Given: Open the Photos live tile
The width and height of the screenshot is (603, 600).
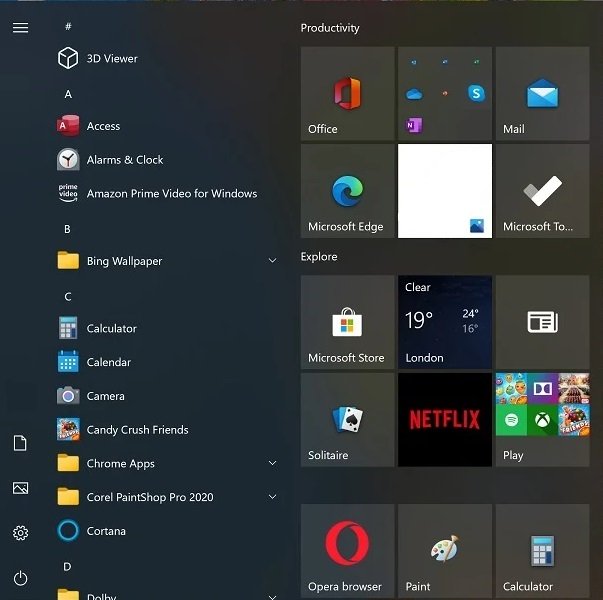Looking at the screenshot, I should tap(445, 191).
